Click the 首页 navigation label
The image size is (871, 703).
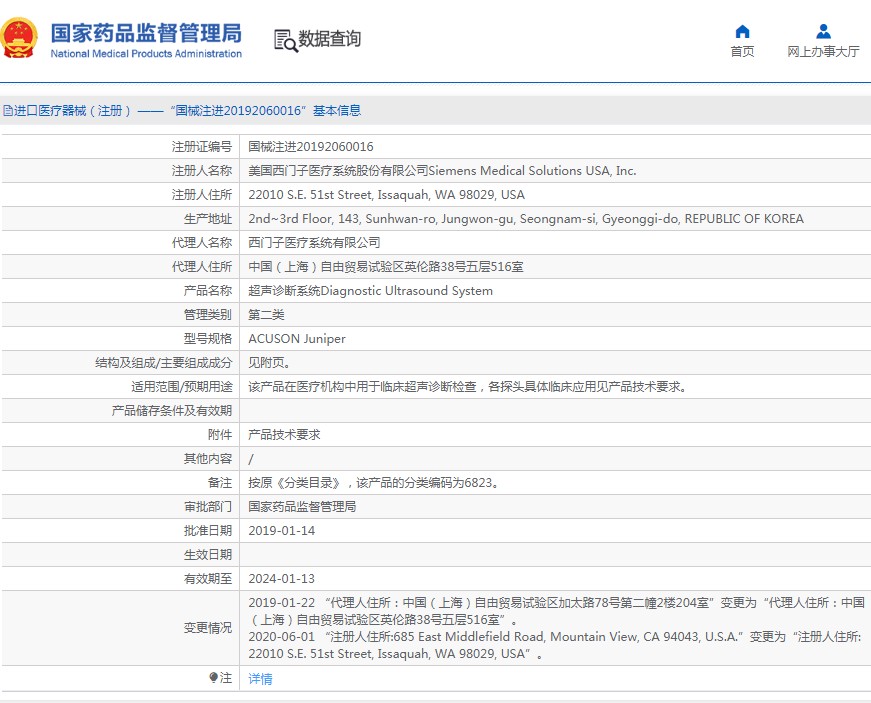pyautogui.click(x=742, y=52)
